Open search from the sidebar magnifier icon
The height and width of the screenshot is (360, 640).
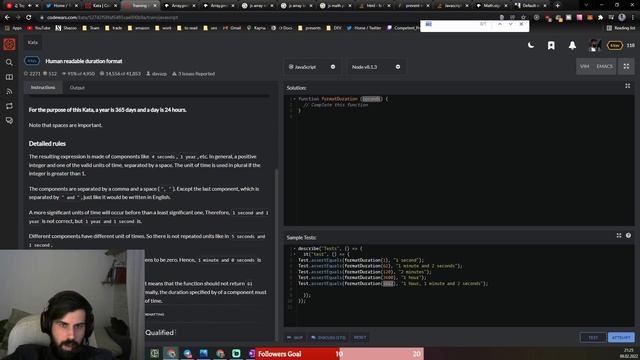9,62
